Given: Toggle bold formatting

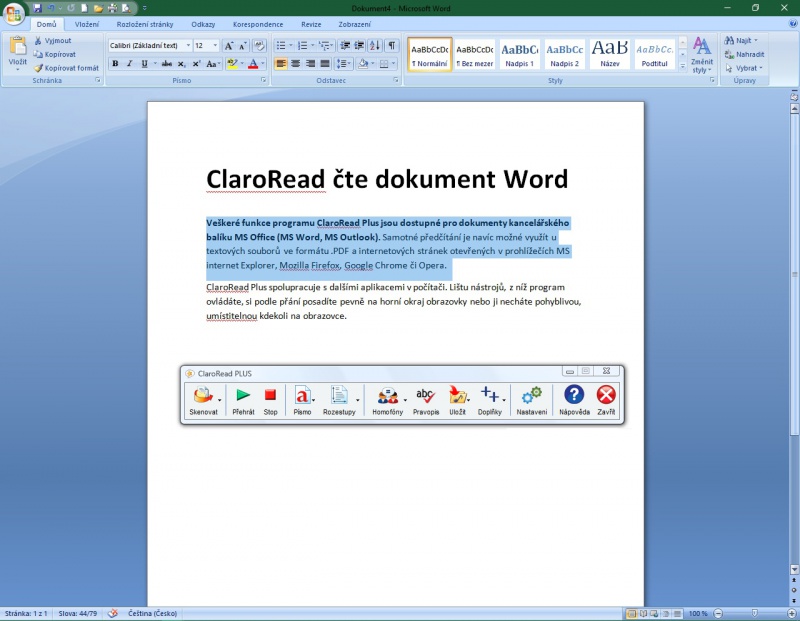Looking at the screenshot, I should (x=115, y=64).
